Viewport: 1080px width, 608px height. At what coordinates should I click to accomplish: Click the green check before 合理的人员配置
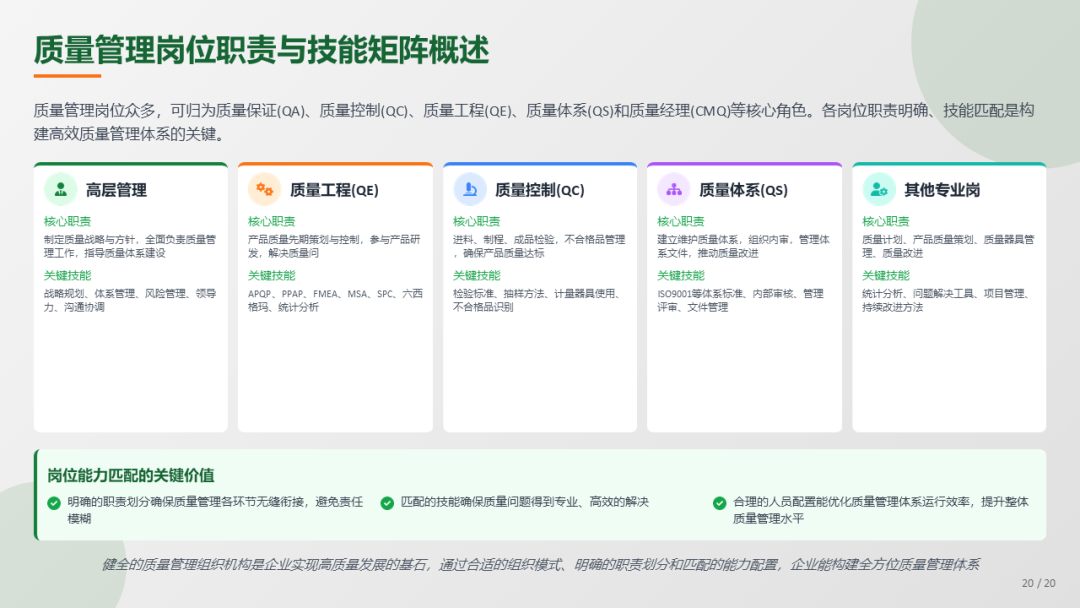click(x=719, y=502)
